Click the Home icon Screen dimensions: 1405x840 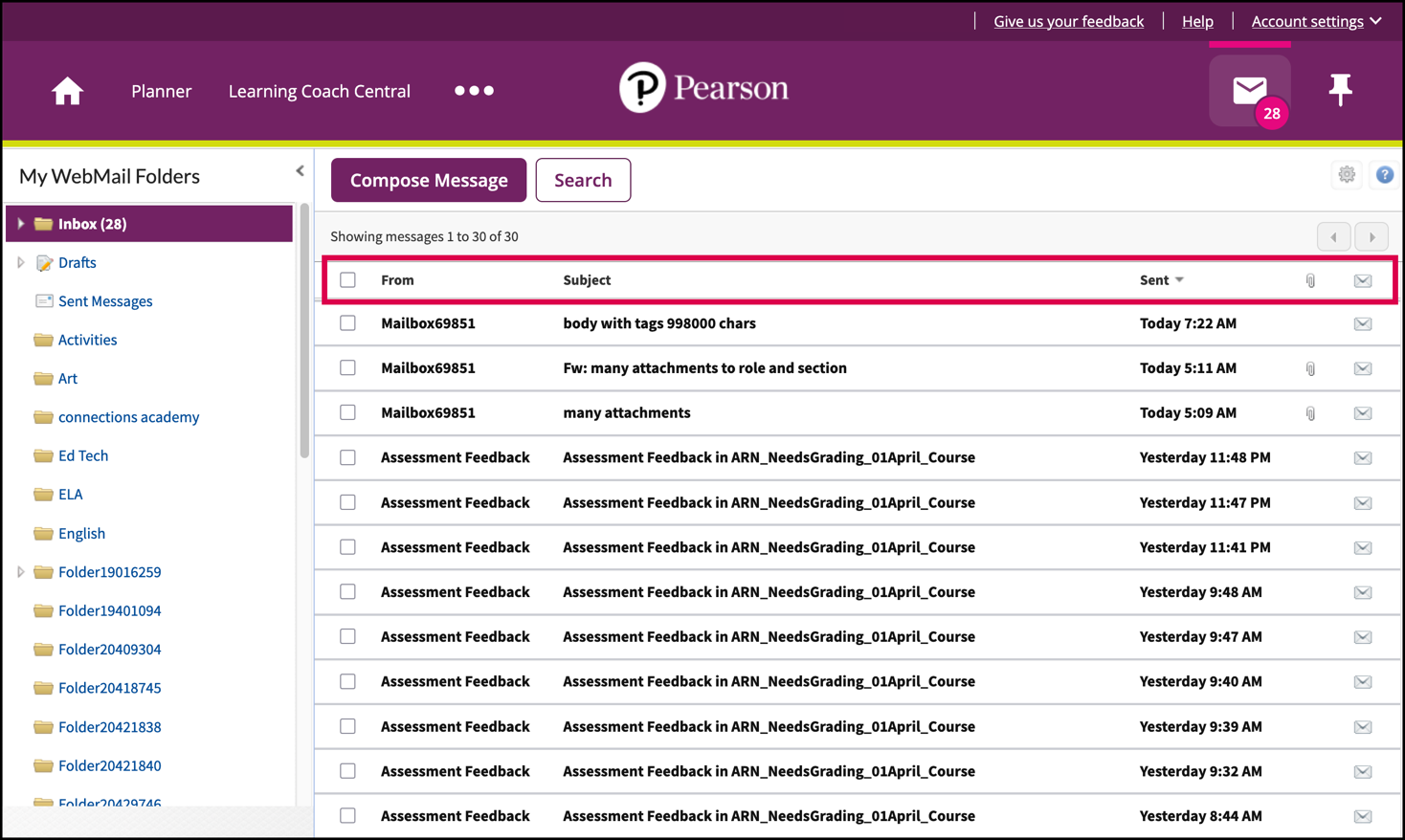(67, 91)
